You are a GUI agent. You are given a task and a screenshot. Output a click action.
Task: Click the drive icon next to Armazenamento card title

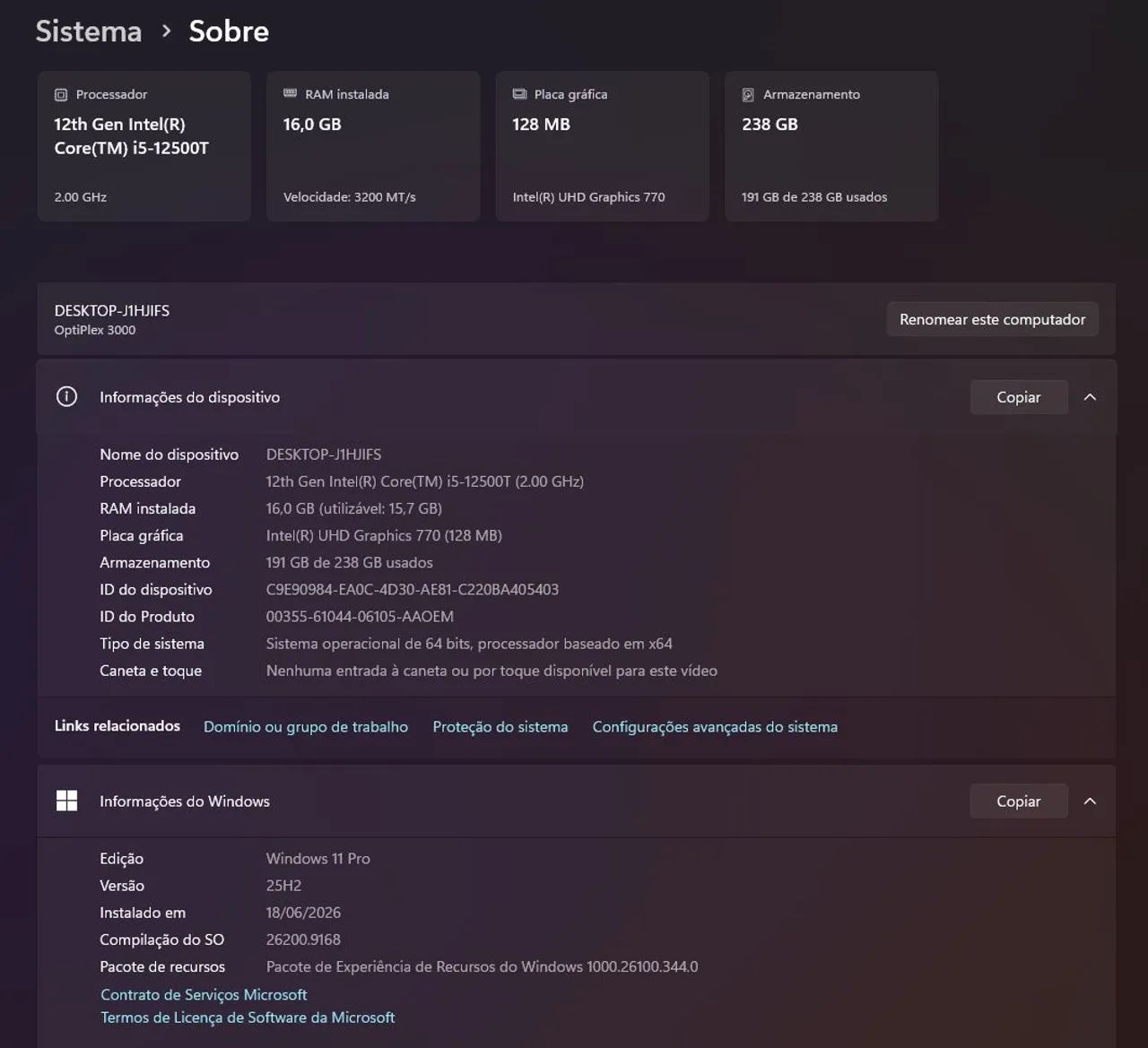point(748,94)
